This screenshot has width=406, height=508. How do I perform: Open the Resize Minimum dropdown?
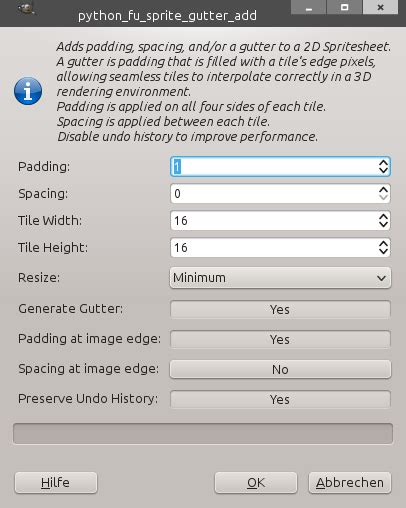coord(280,278)
